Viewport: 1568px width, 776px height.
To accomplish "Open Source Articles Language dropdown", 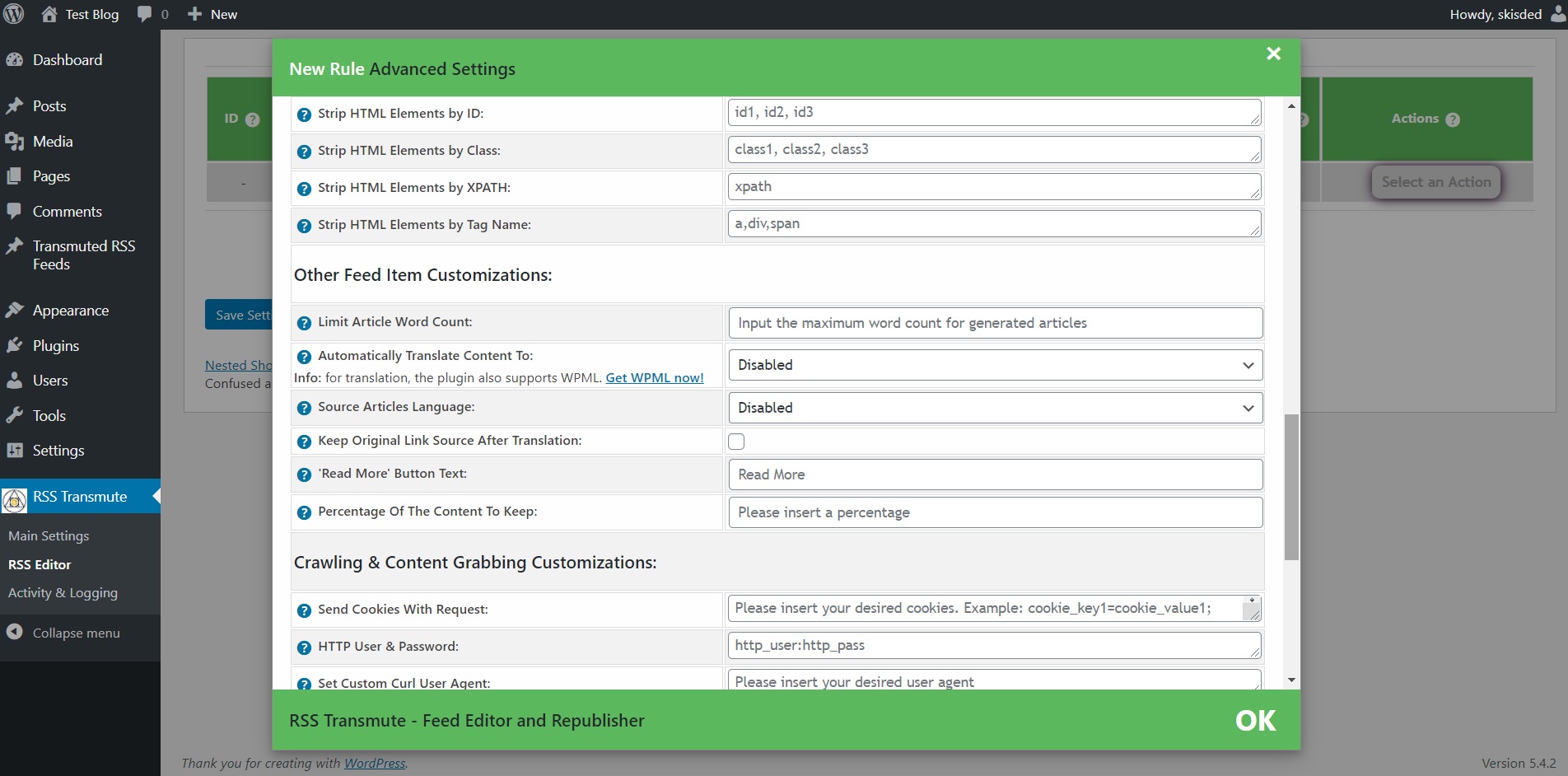I will point(995,408).
